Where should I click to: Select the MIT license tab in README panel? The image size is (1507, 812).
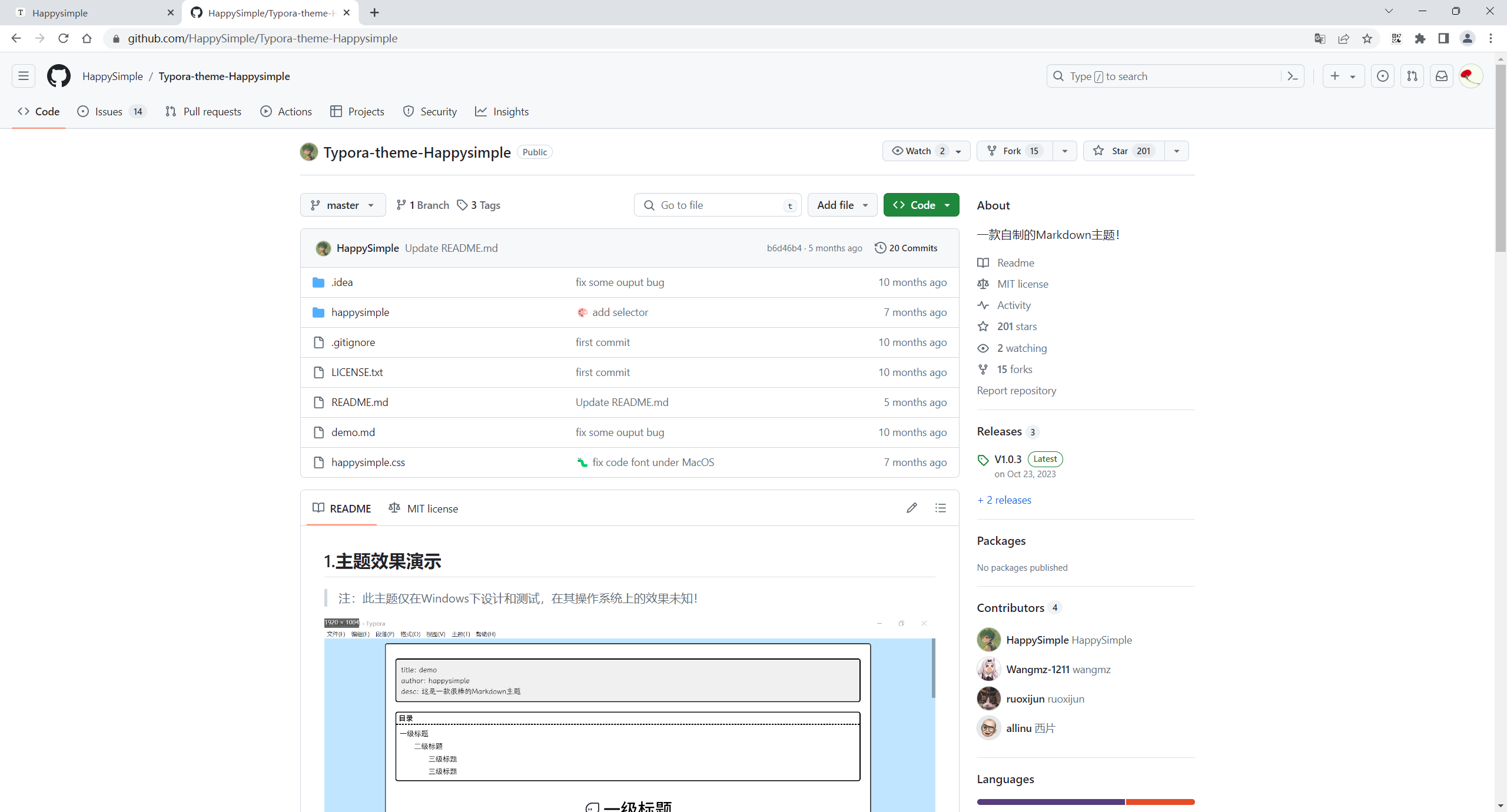(423, 508)
